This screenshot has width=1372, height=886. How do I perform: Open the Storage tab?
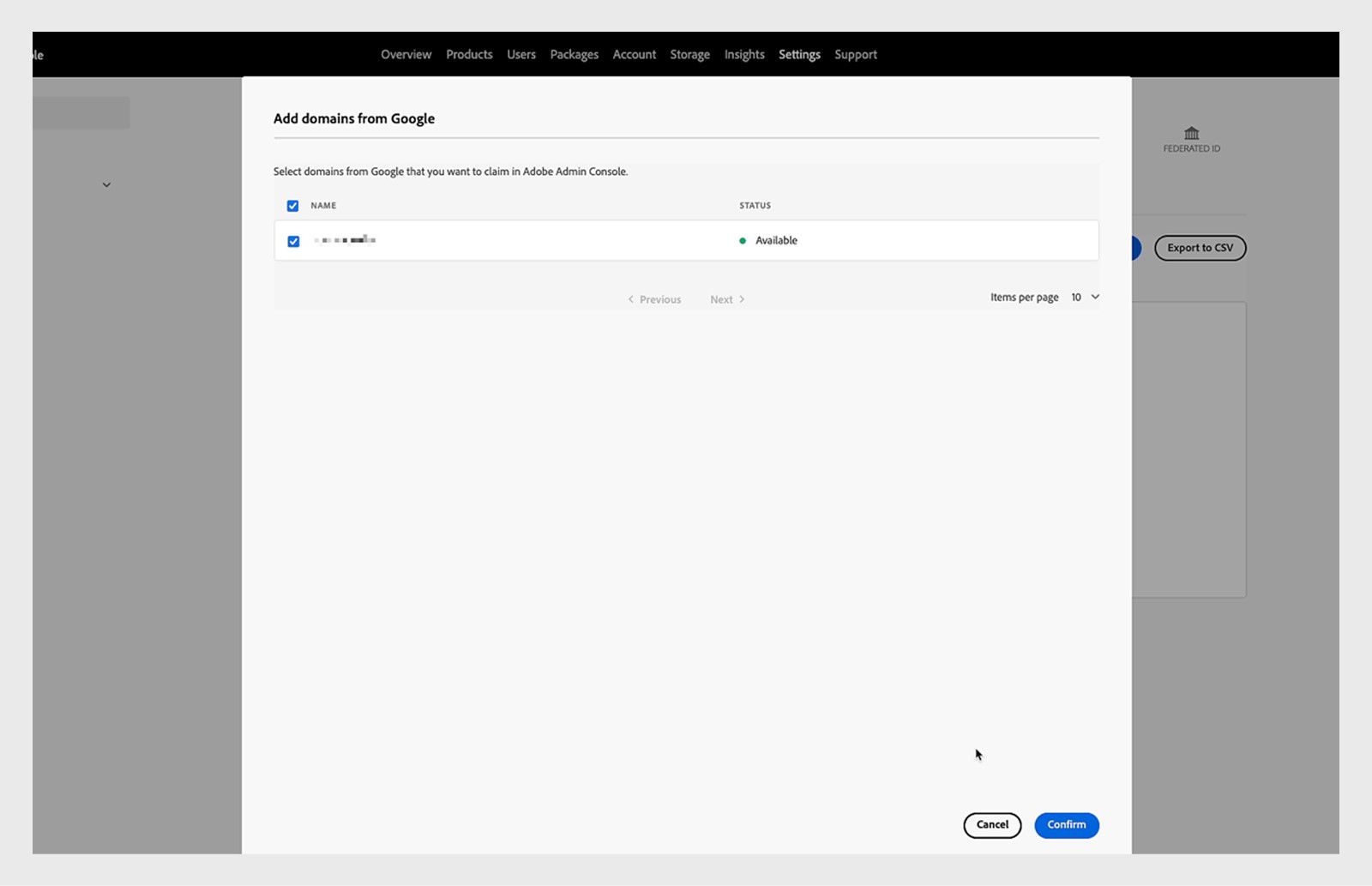(690, 55)
